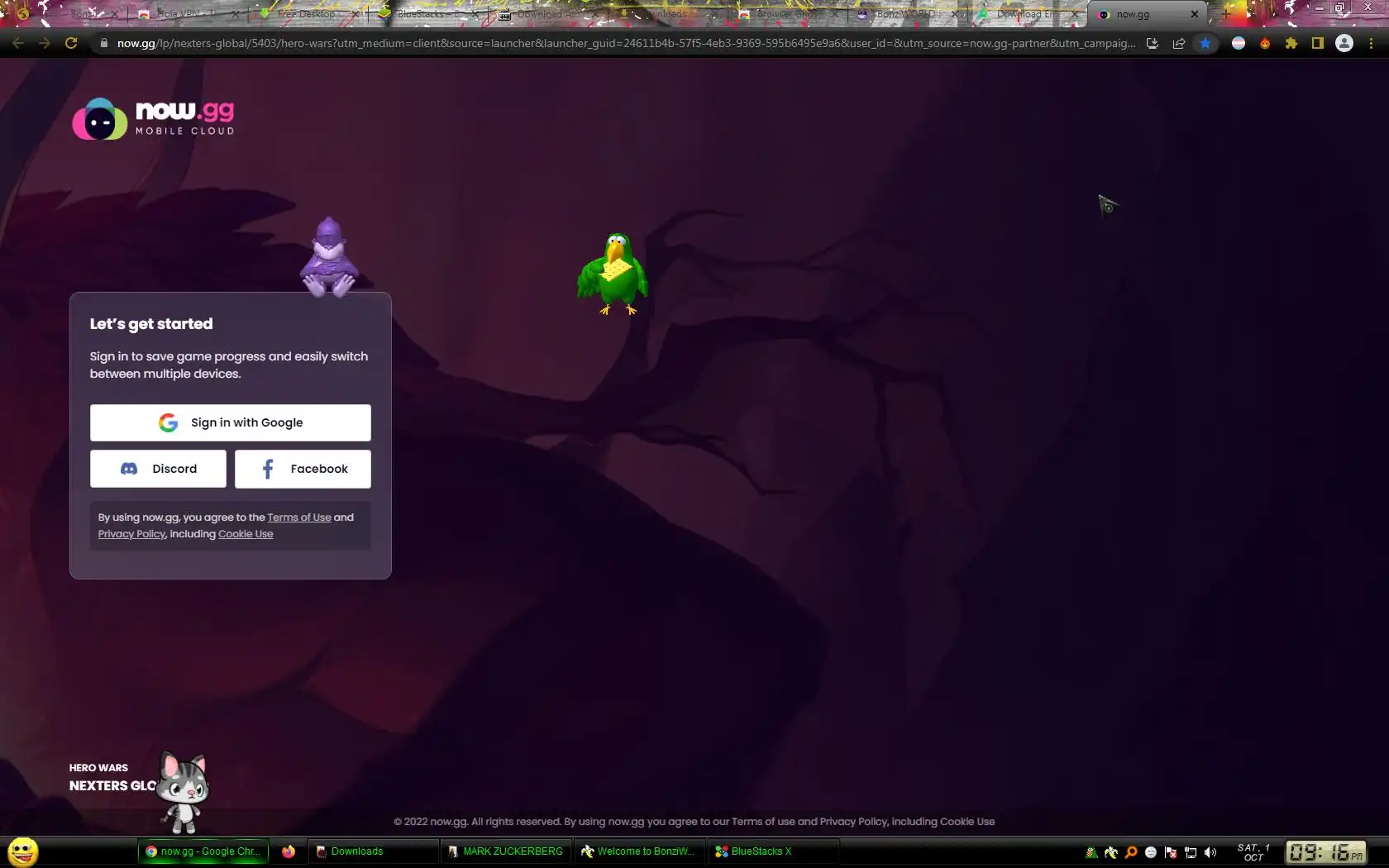Continue with Facebook
The width and height of the screenshot is (1389, 868).
tap(303, 469)
